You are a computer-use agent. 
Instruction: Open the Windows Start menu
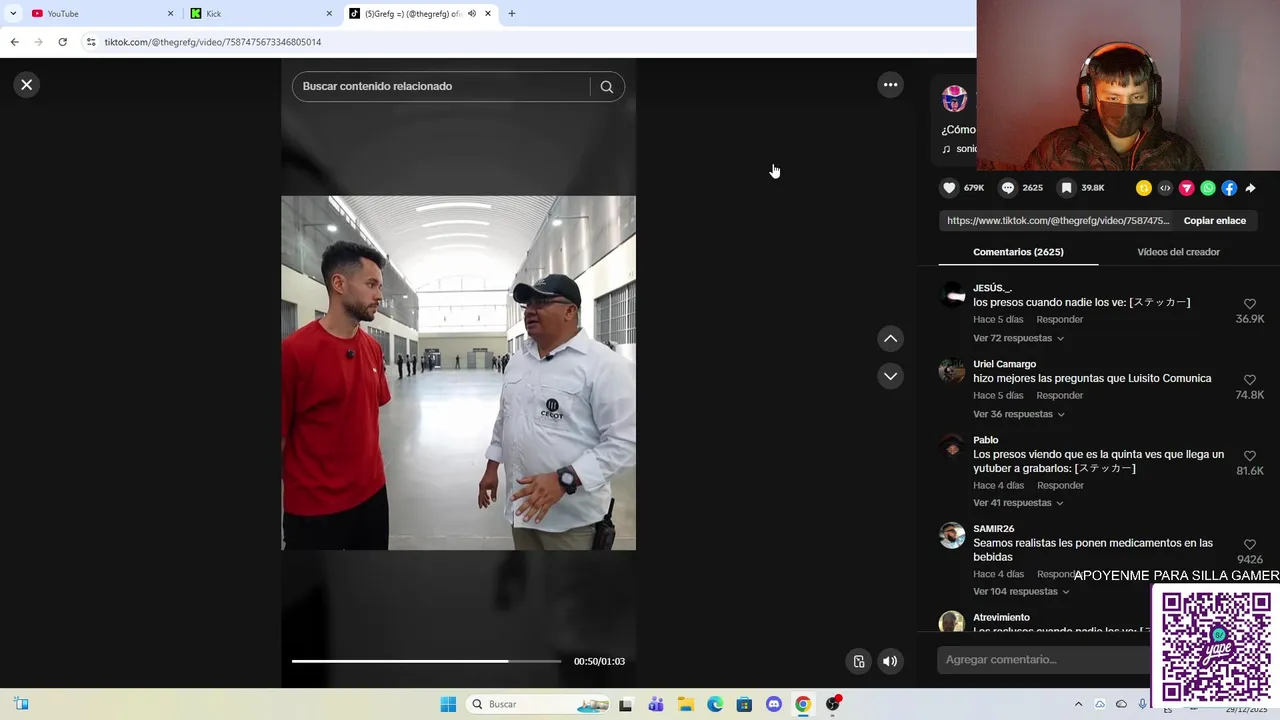[448, 704]
